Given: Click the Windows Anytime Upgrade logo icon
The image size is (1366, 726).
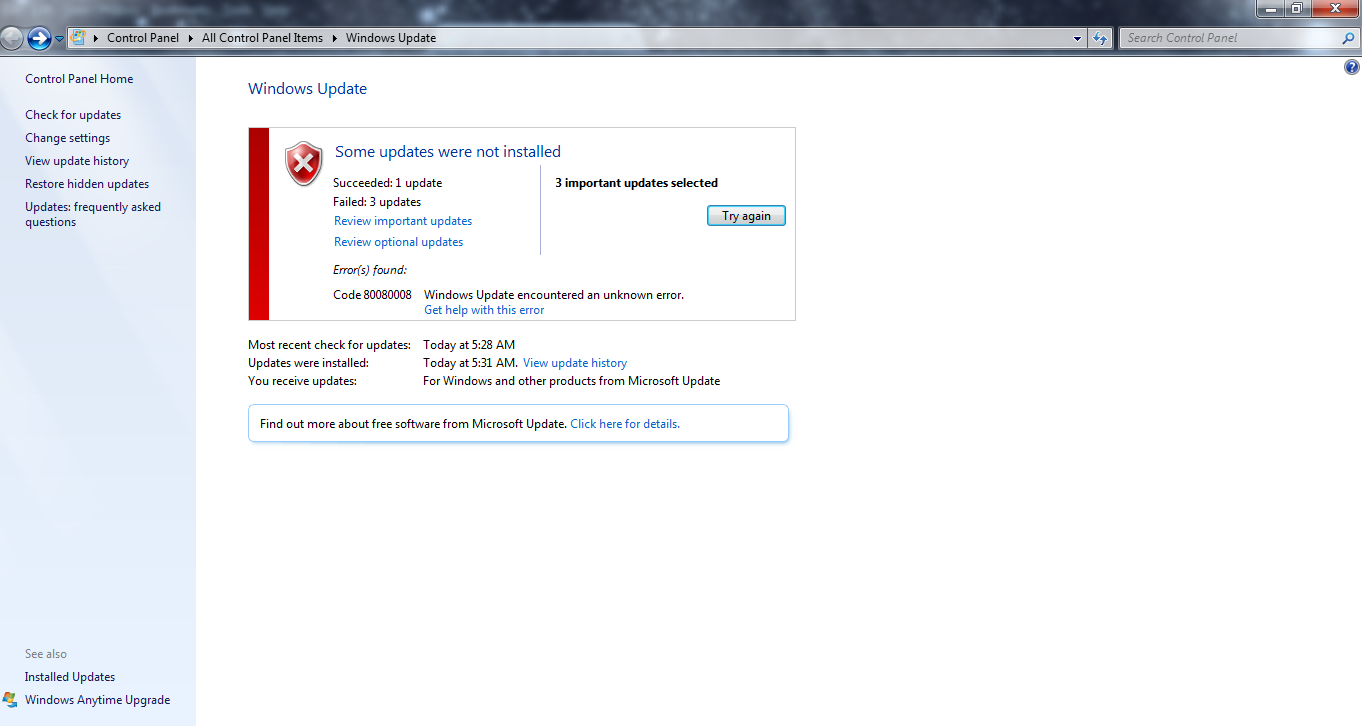Looking at the screenshot, I should (10, 700).
